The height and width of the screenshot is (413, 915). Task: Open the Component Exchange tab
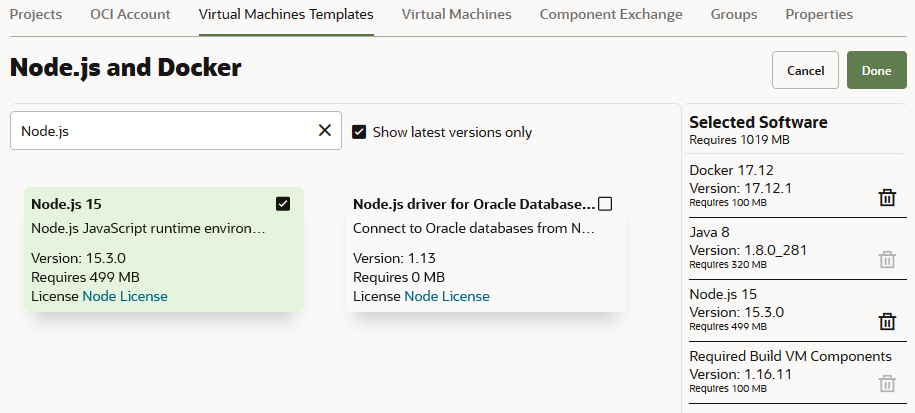pos(611,15)
